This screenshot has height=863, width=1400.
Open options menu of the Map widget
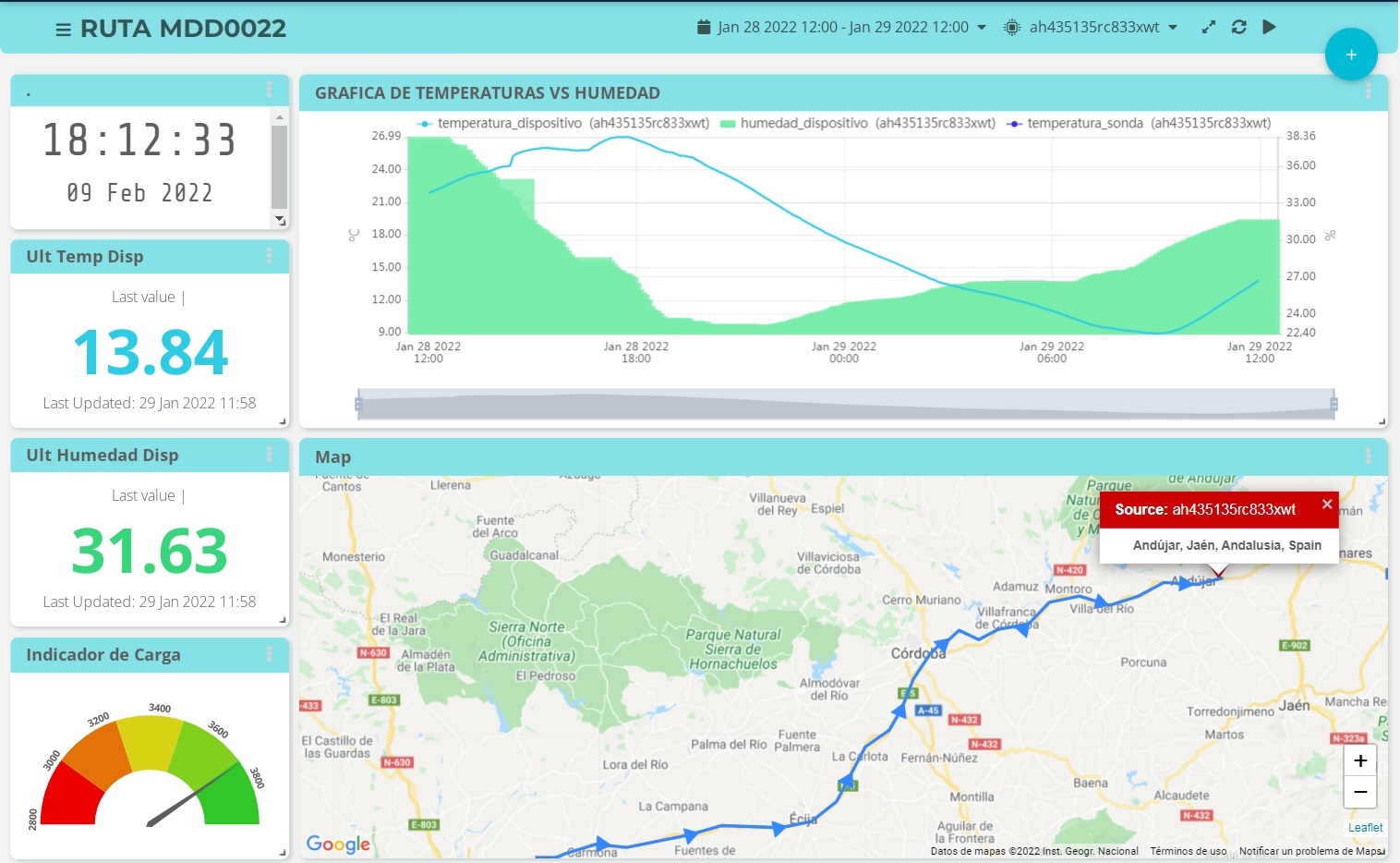pos(1368,456)
